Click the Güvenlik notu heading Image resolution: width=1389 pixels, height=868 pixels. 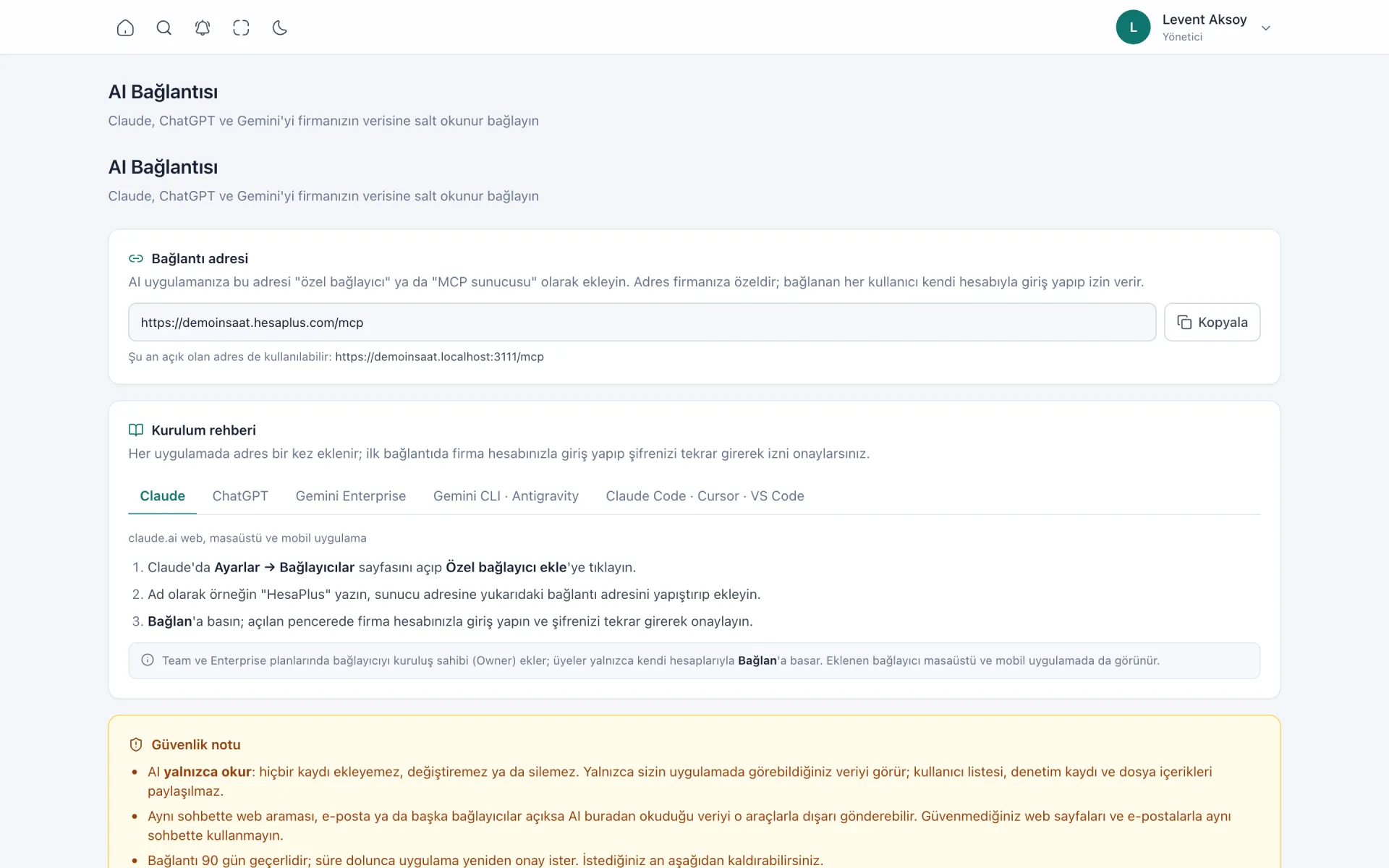pos(195,744)
